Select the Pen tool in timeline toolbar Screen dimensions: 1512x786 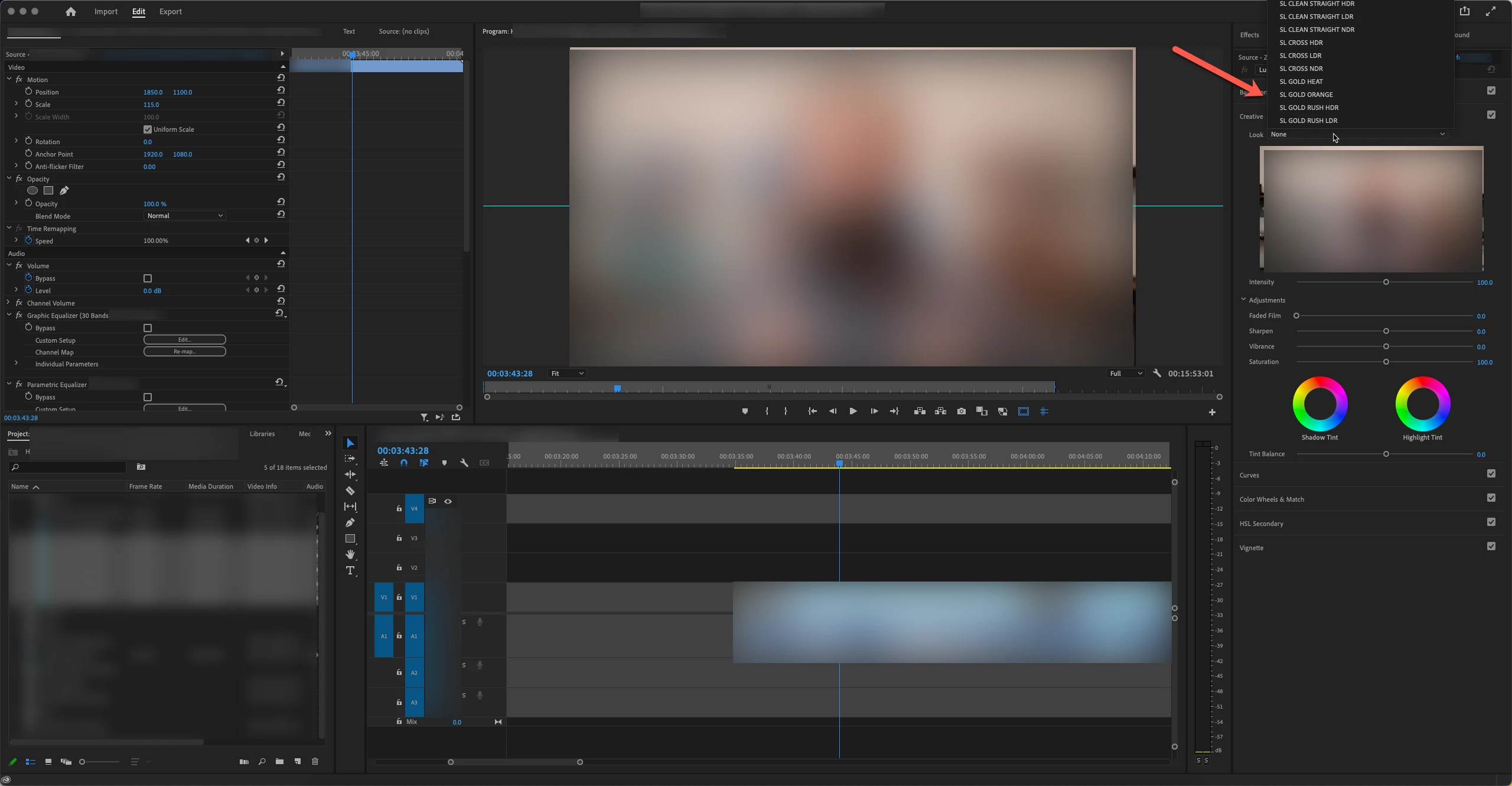click(350, 522)
